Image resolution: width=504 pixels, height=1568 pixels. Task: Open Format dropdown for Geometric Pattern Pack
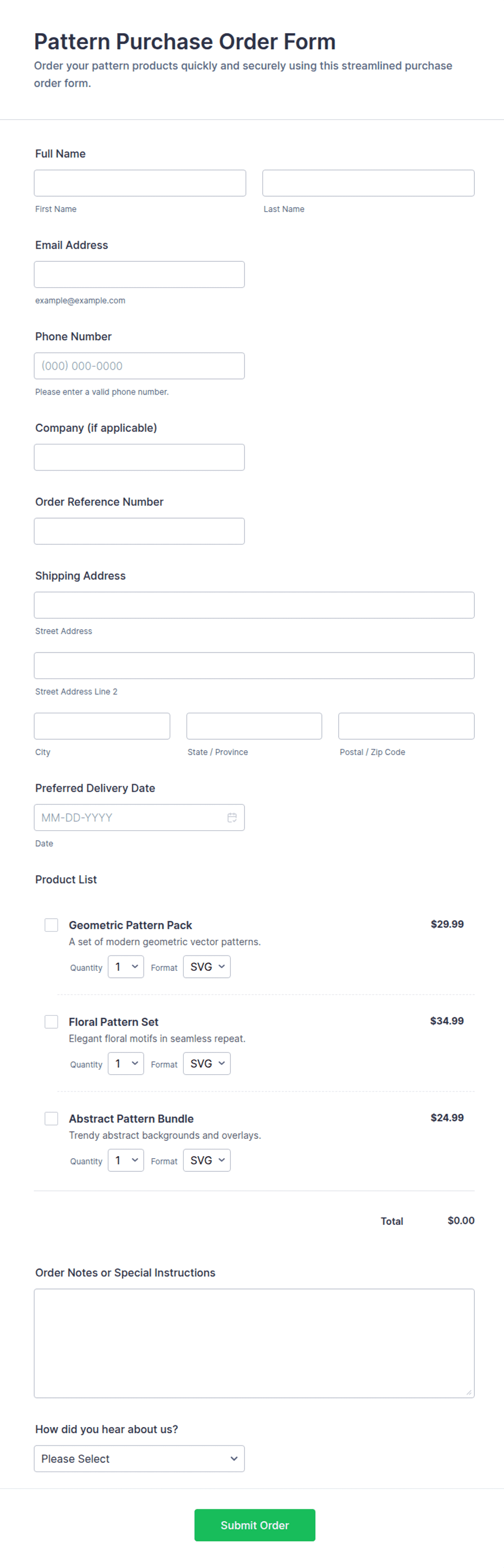(x=207, y=966)
